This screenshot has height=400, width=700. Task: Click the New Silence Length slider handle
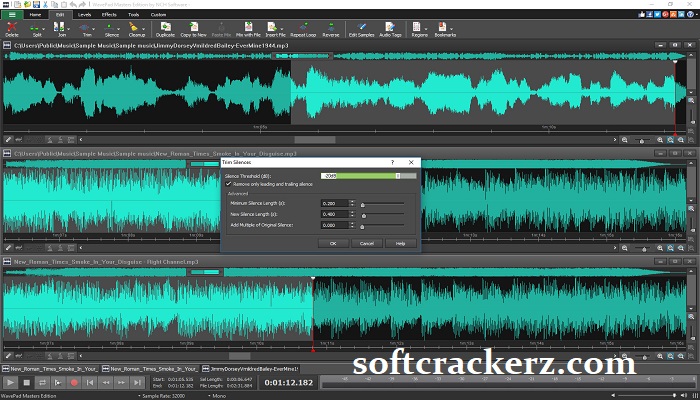point(363,216)
